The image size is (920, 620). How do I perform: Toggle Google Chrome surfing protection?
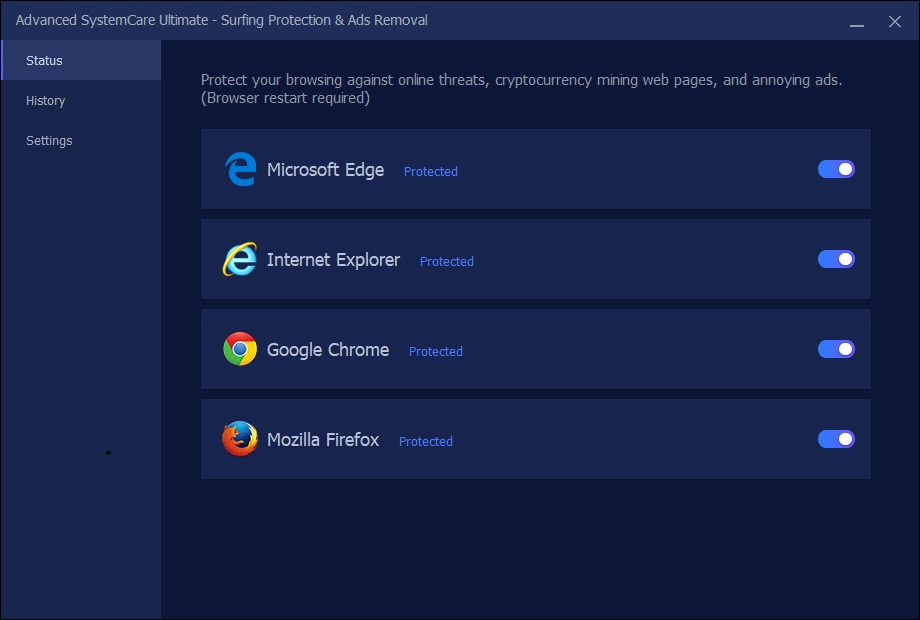click(836, 349)
